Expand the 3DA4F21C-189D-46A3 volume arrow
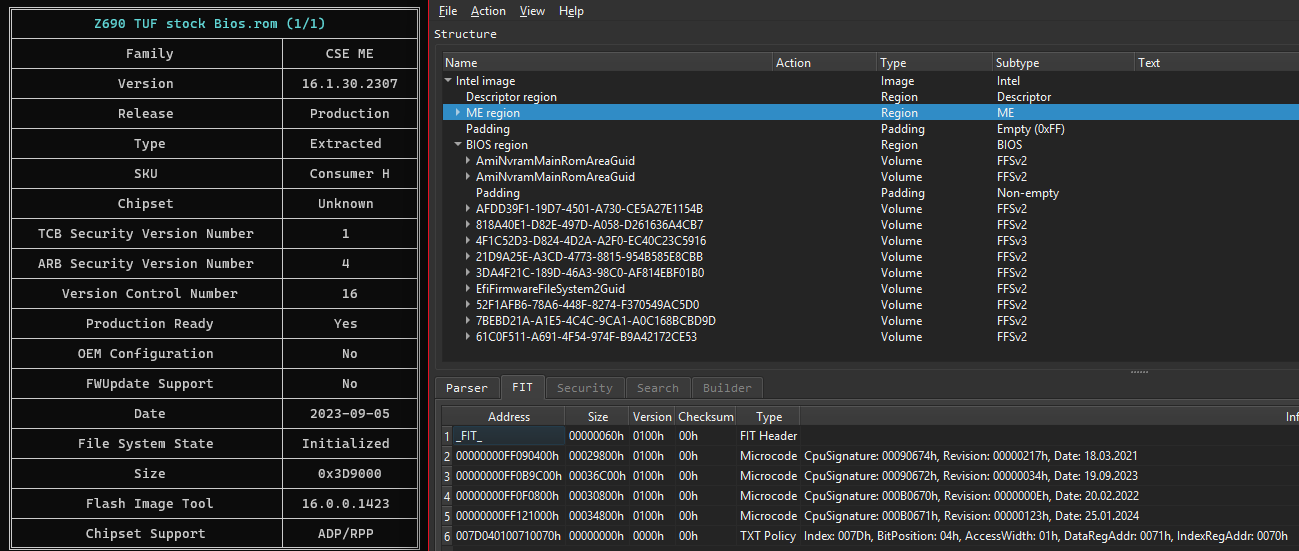Viewport: 1299px width, 551px height. 468,273
